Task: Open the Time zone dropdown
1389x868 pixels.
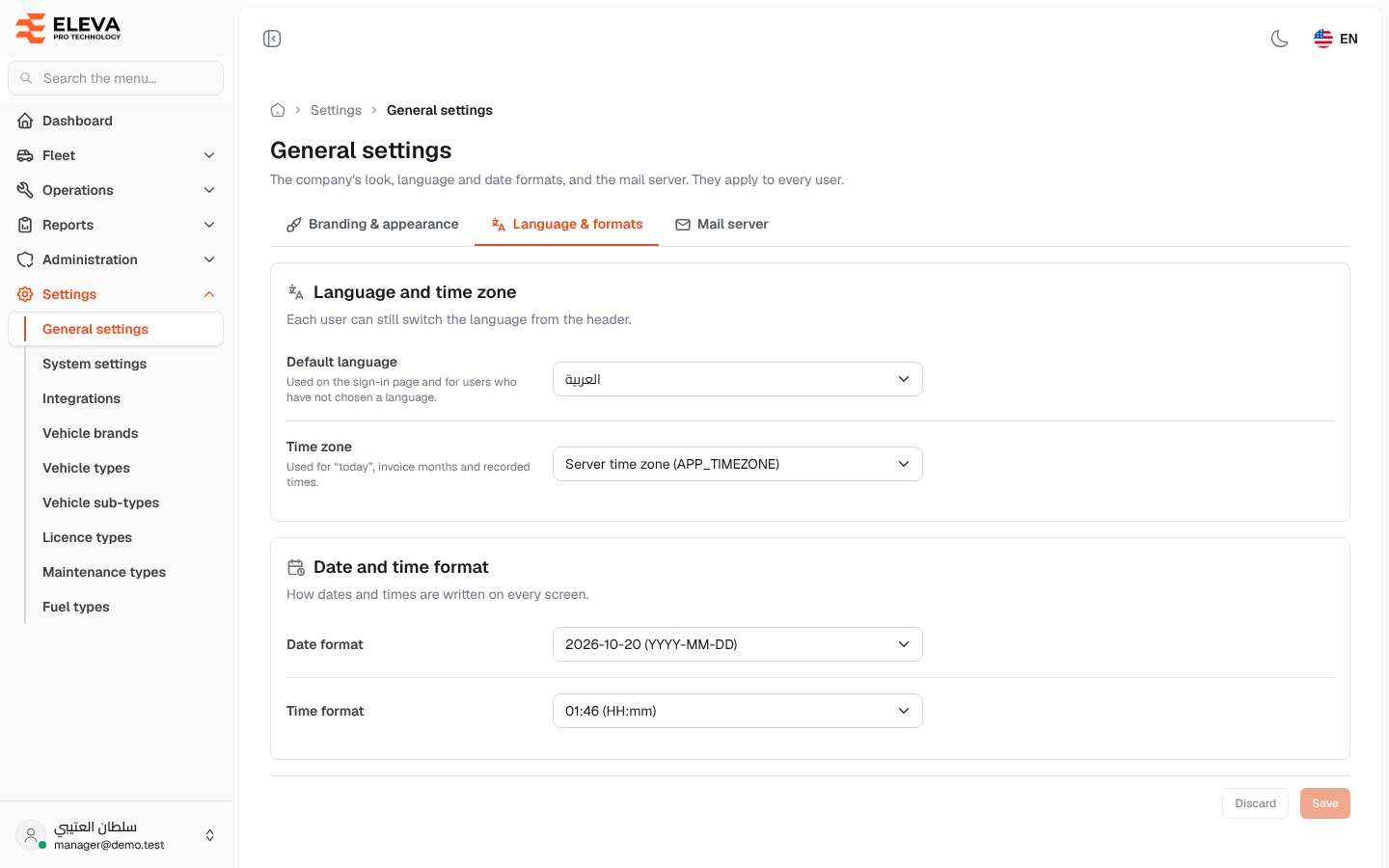Action: point(738,464)
